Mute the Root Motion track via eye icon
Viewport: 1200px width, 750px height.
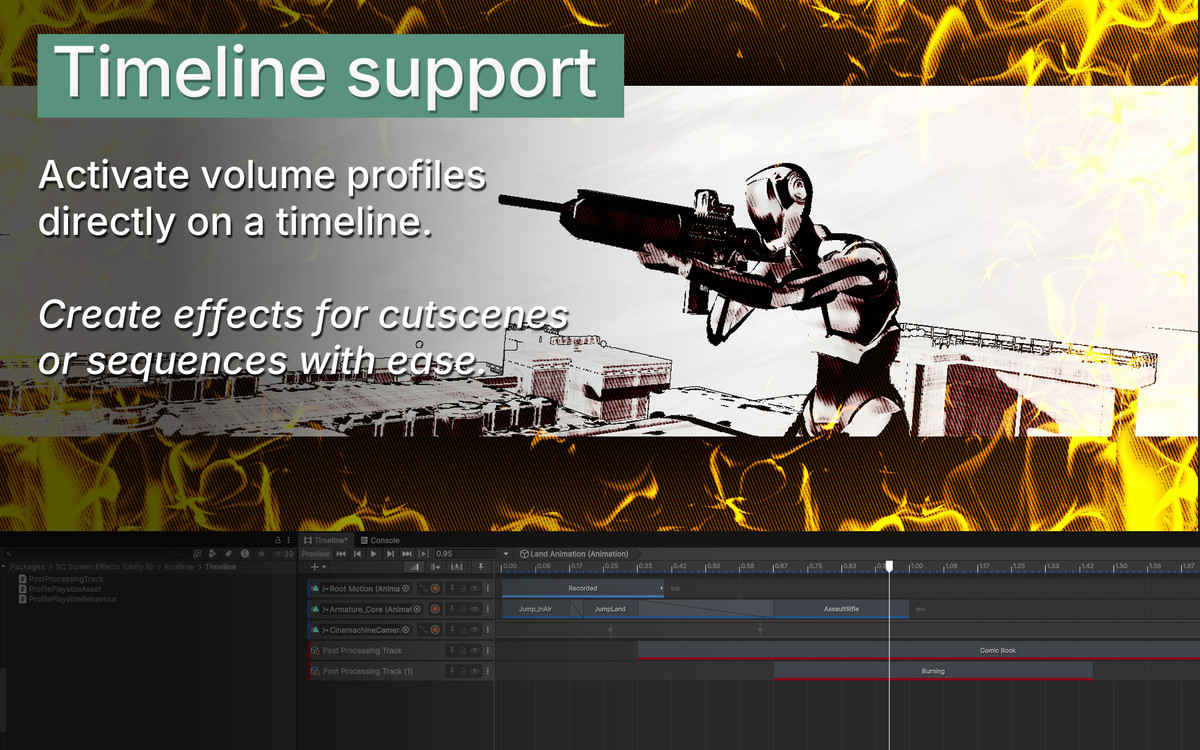[x=475, y=589]
